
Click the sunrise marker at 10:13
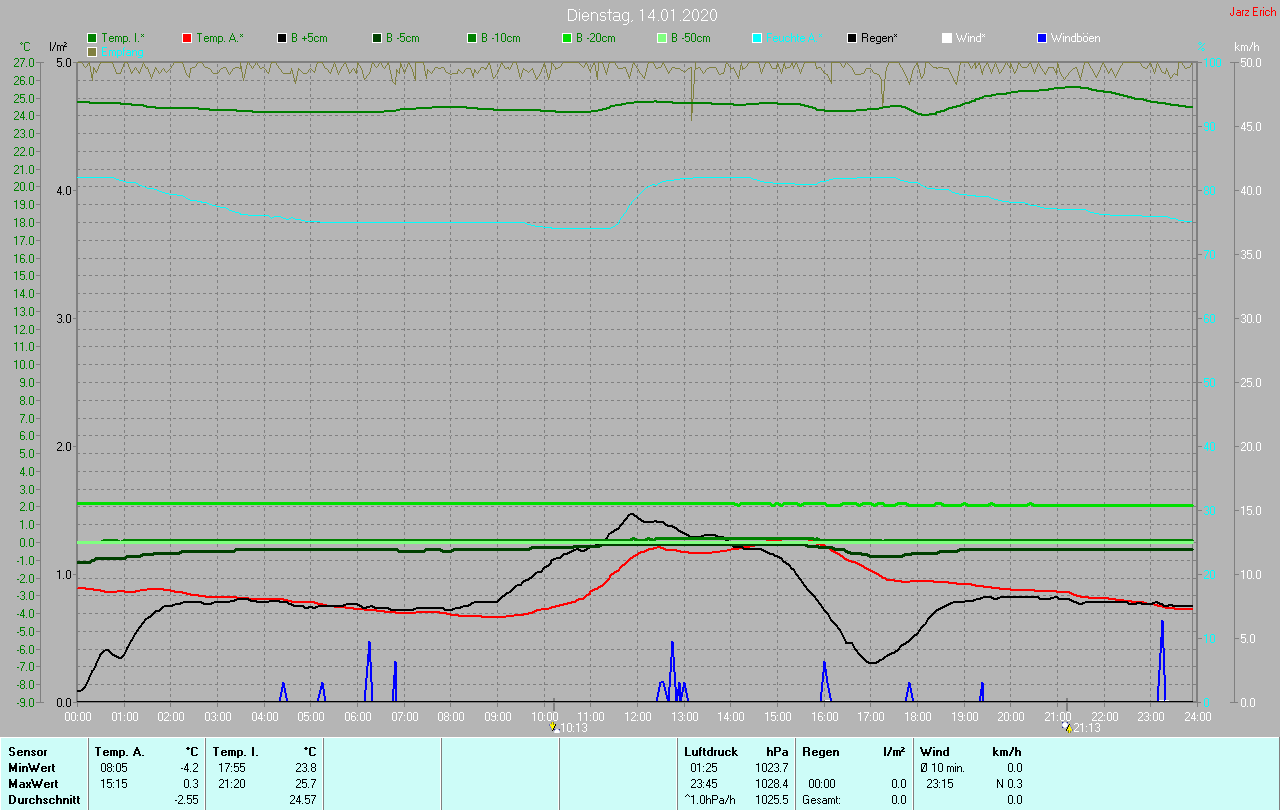coord(555,728)
